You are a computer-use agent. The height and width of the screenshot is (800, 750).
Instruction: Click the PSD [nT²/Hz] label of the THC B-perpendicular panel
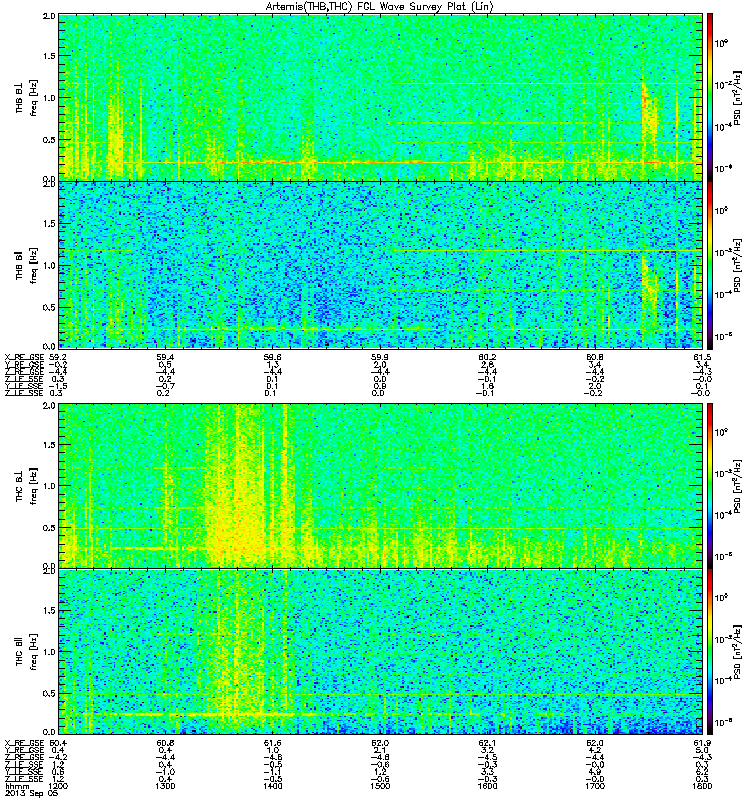point(737,486)
